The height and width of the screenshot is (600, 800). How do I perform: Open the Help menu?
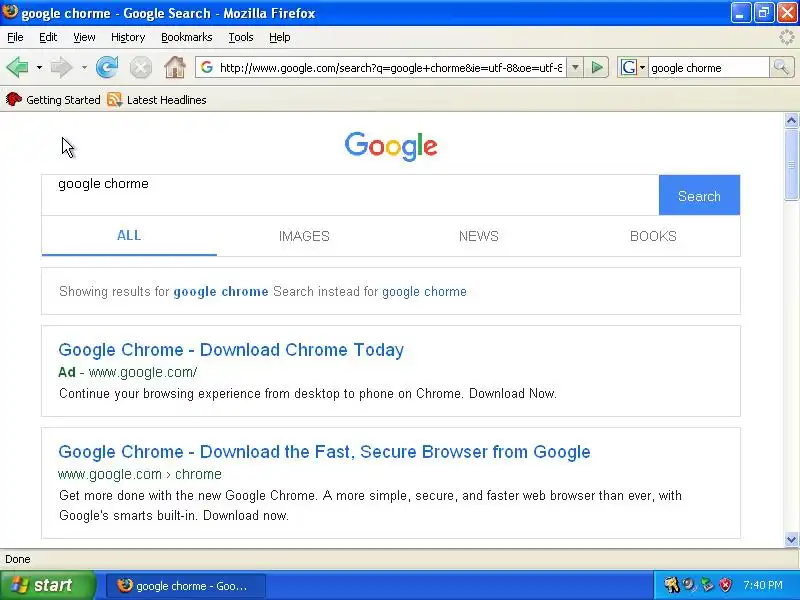click(x=280, y=37)
